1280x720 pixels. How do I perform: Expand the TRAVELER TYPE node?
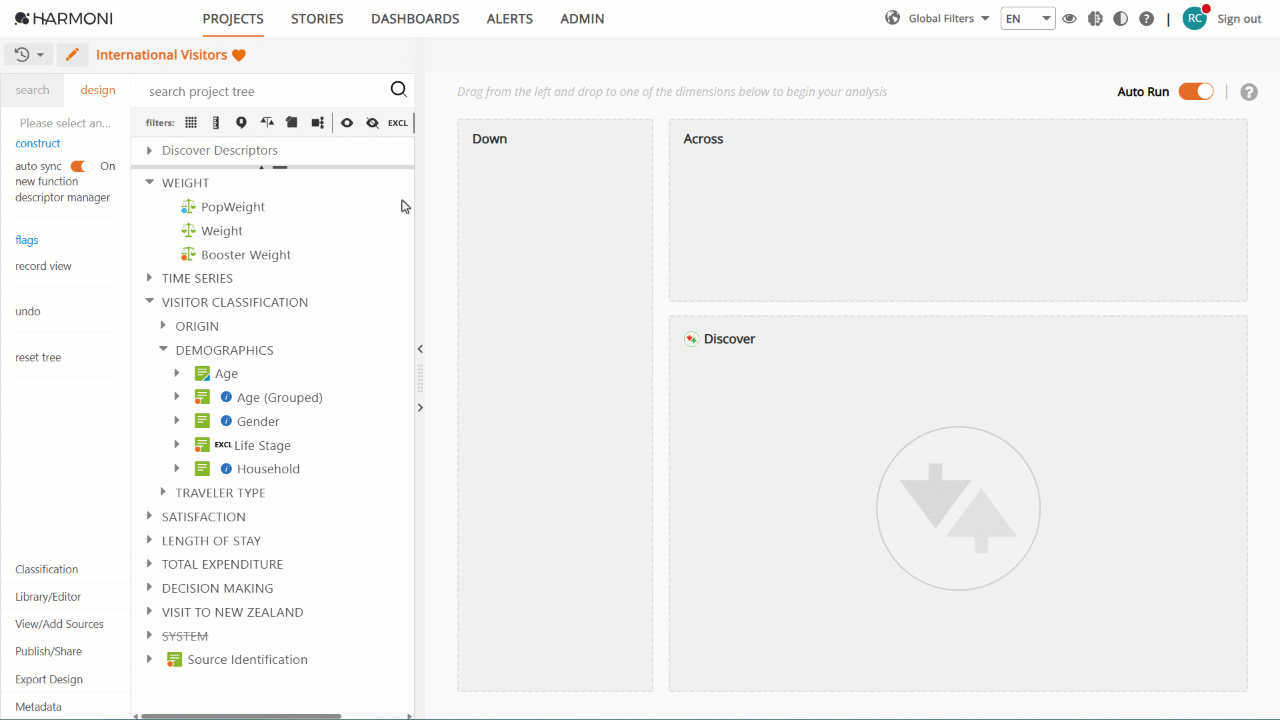tap(164, 493)
